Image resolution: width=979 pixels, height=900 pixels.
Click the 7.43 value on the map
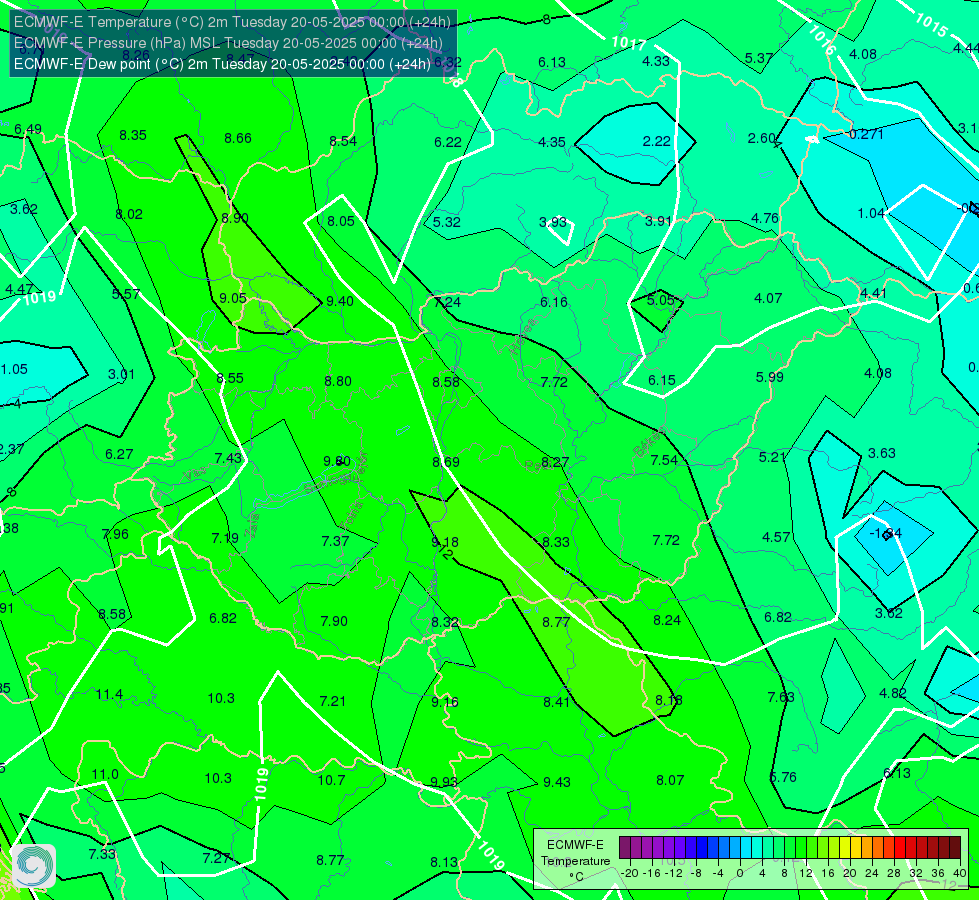click(228, 458)
